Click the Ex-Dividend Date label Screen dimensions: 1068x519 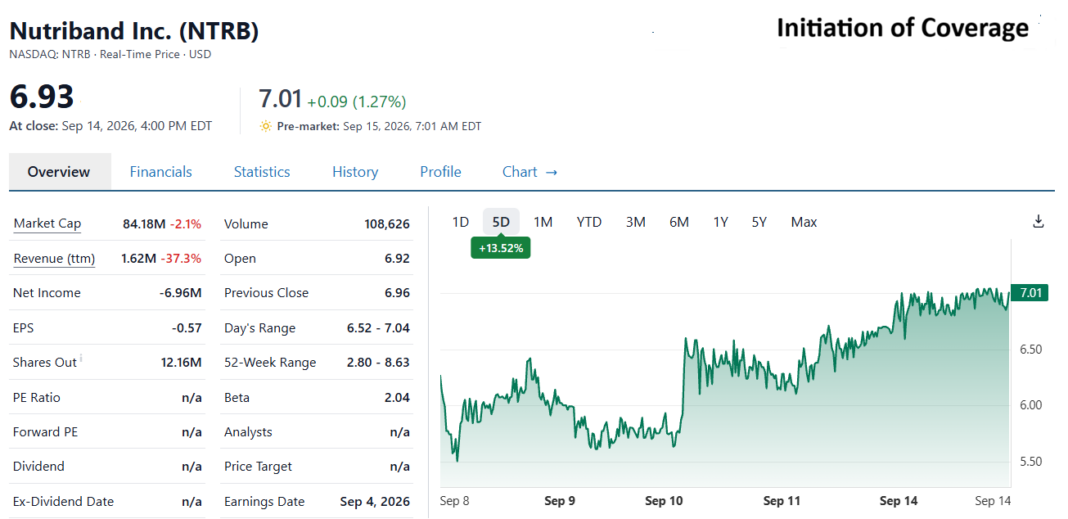pos(63,502)
